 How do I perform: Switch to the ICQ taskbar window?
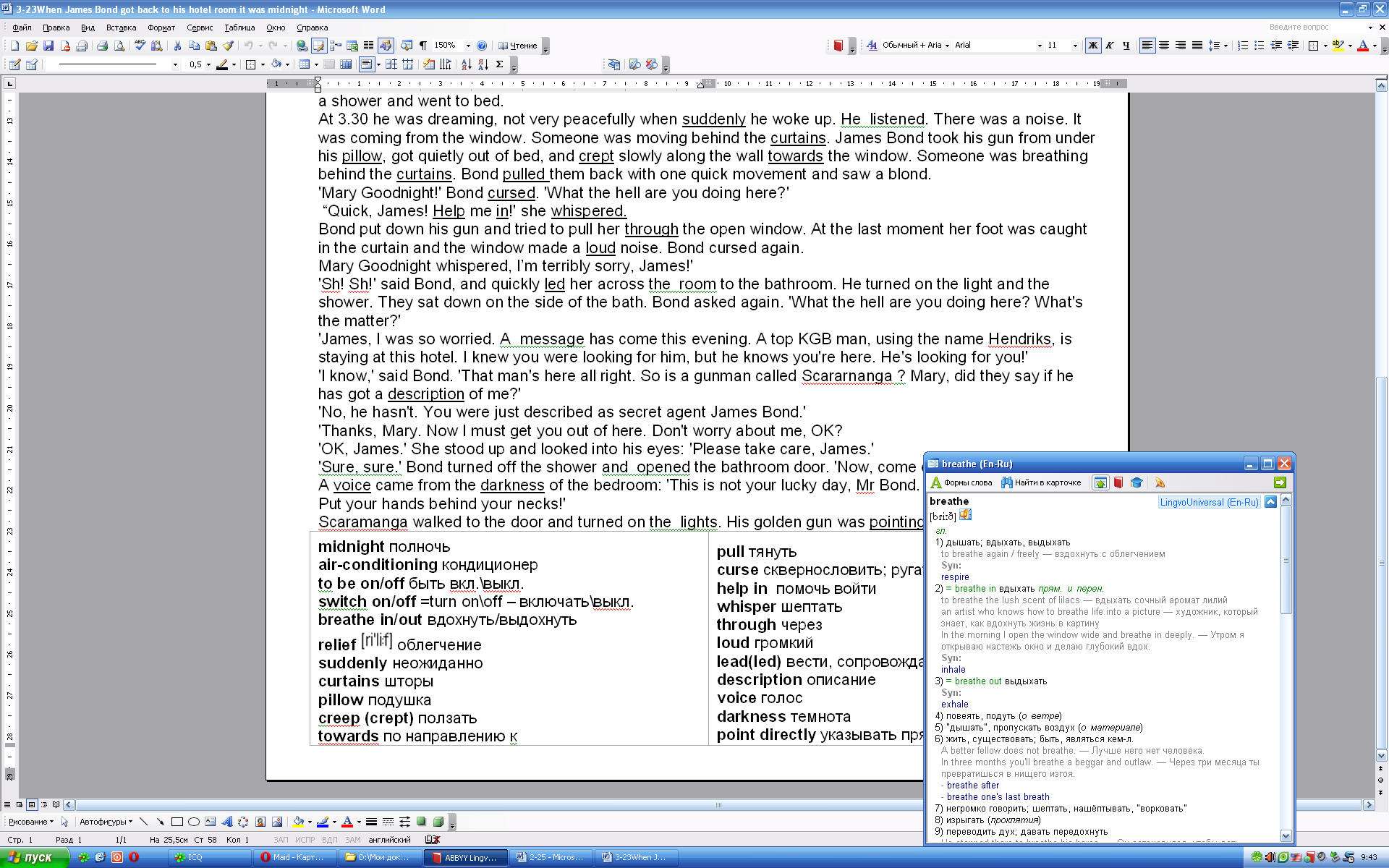pos(211,857)
